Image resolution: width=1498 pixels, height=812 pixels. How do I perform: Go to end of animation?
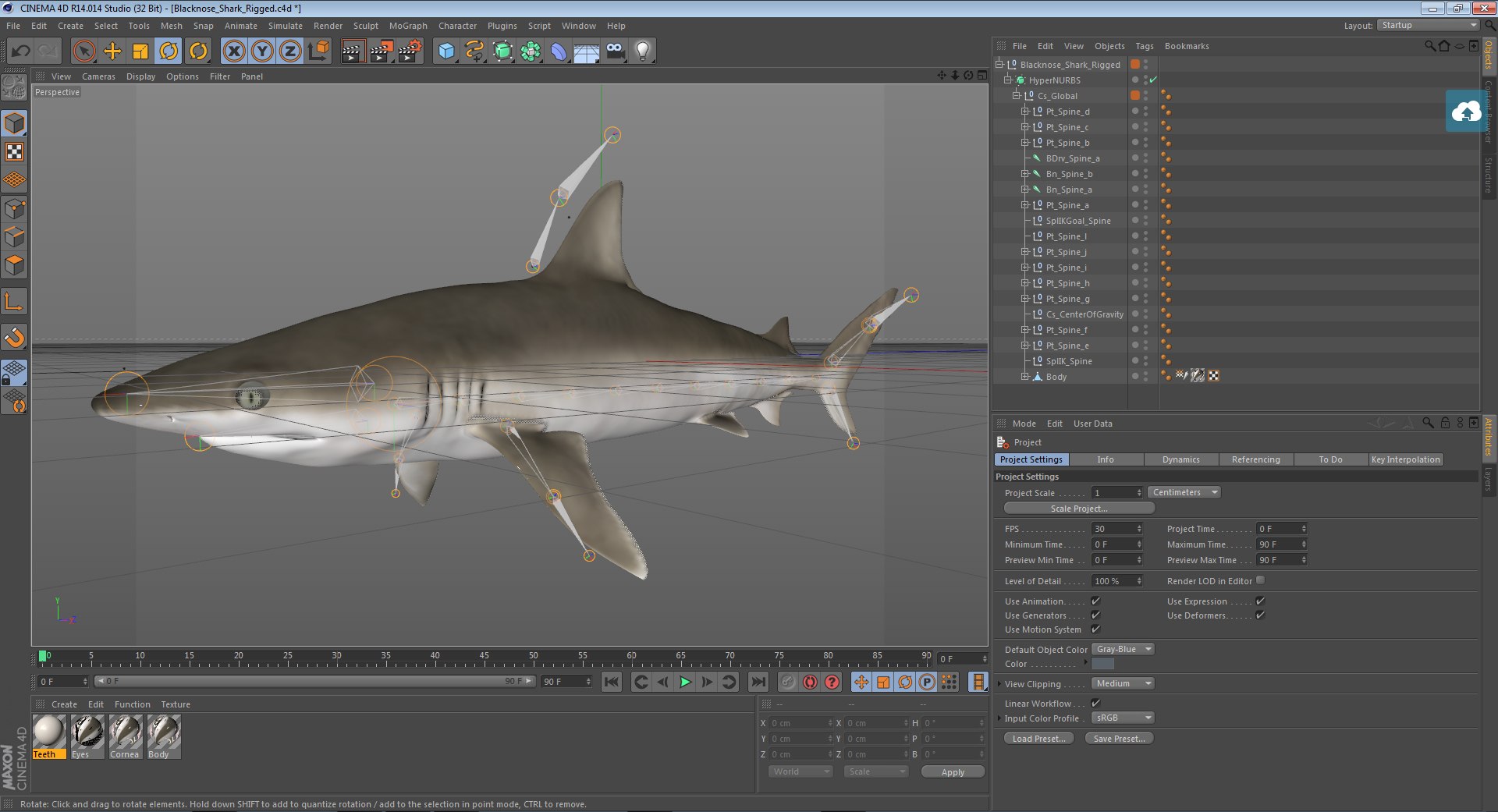(758, 682)
